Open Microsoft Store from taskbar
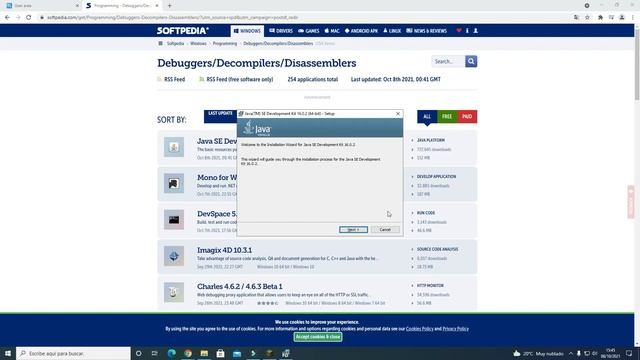The width and height of the screenshot is (640, 360). coord(220,353)
